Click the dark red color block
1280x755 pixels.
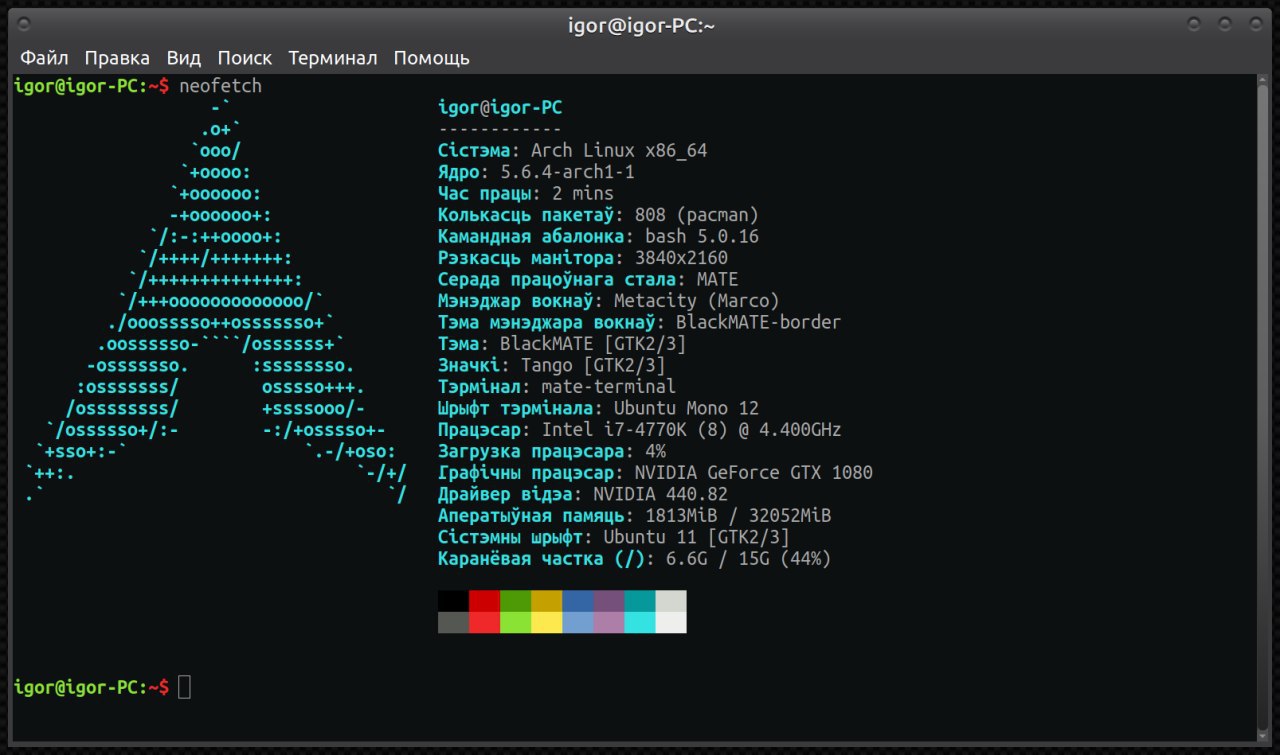click(484, 601)
